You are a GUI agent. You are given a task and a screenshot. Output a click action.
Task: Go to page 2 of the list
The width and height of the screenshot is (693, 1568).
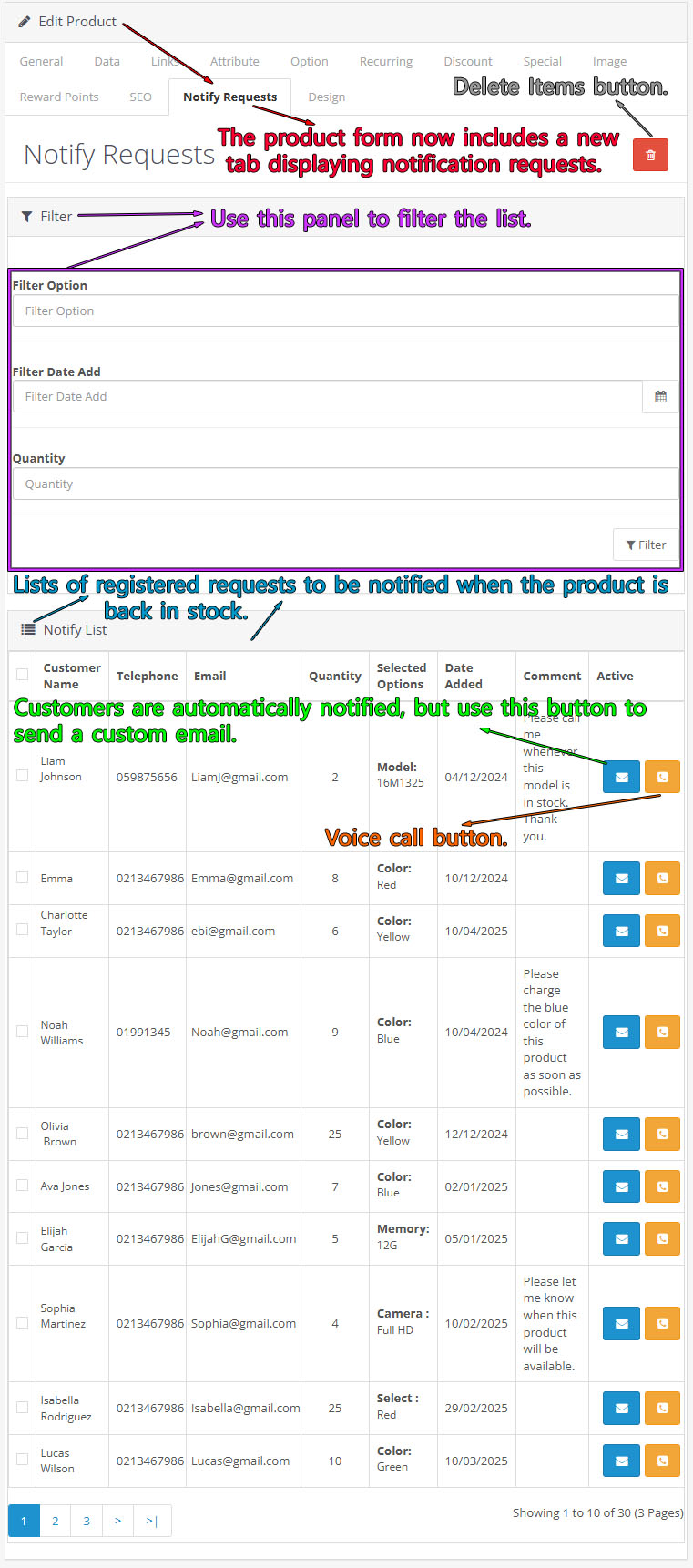coord(56,1522)
